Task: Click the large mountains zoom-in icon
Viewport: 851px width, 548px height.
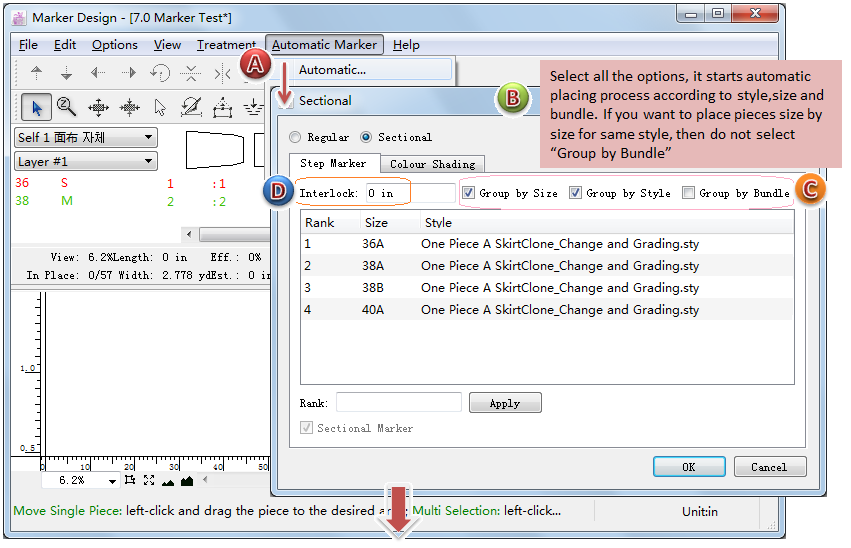Action: (187, 481)
